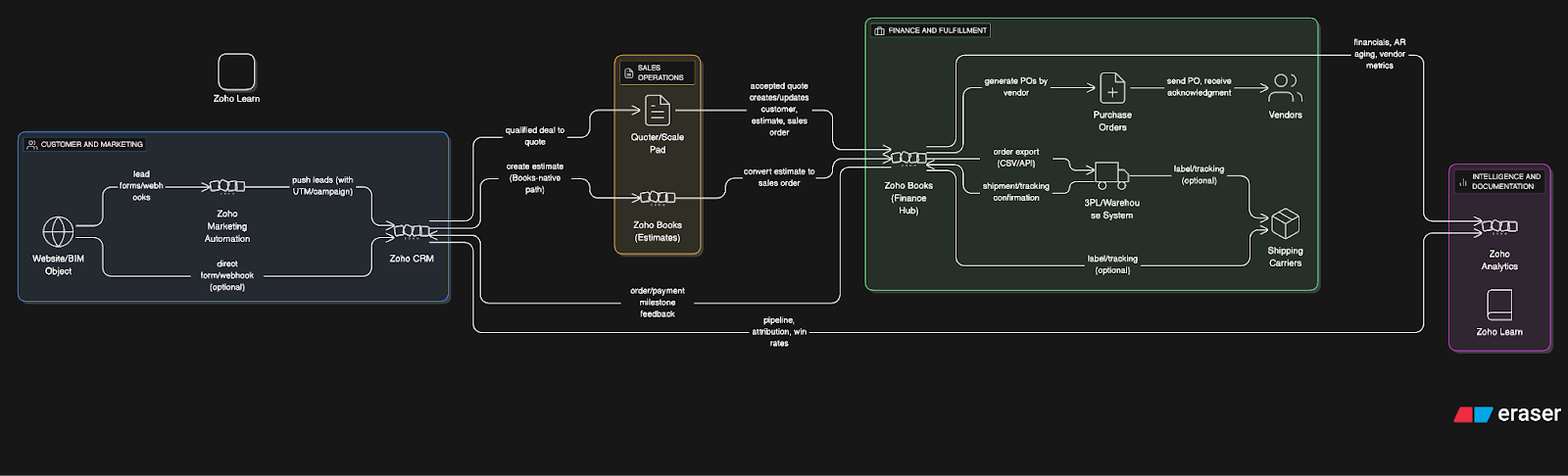Select the 'Zoho Books (Finance Hub)' node label

tap(908, 198)
